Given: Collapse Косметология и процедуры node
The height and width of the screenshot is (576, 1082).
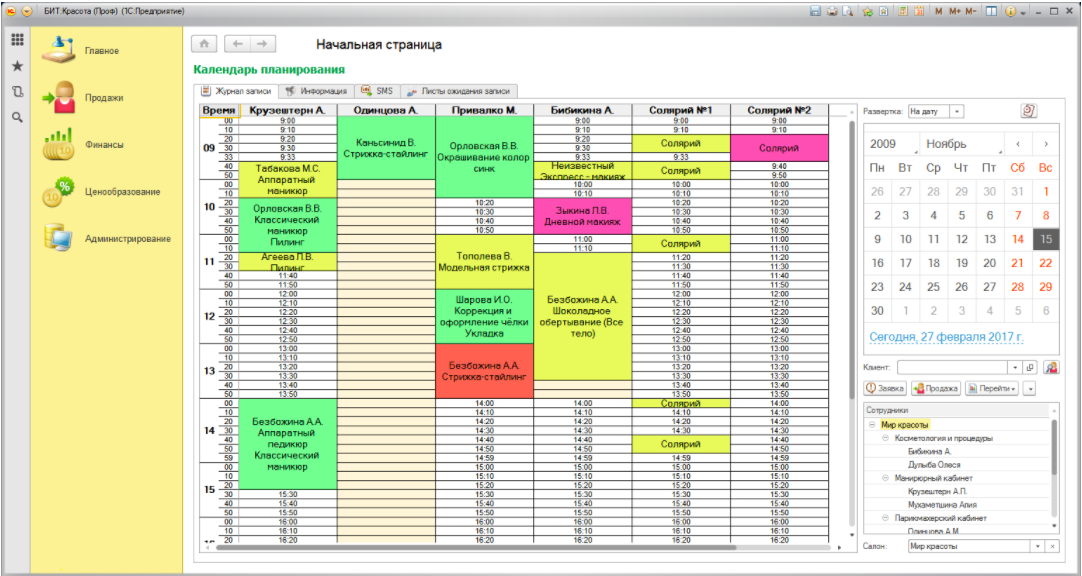Looking at the screenshot, I should 885,438.
